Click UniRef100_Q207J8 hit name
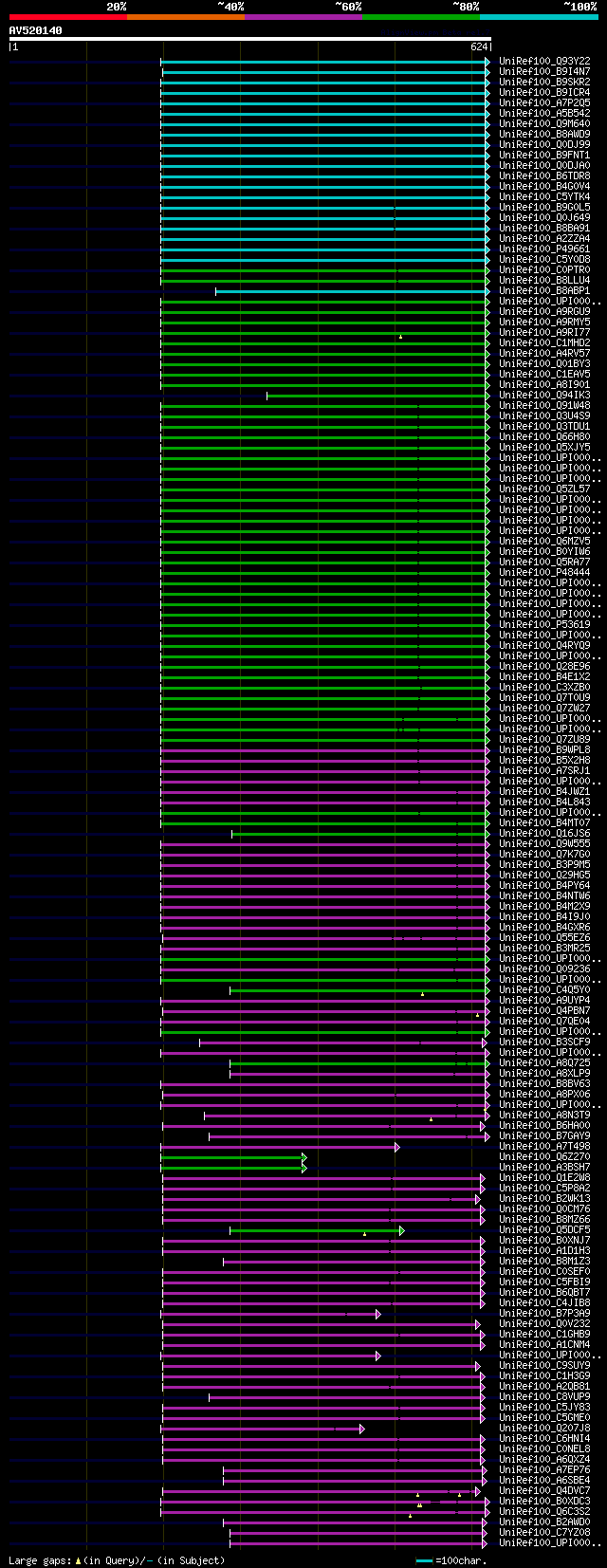This screenshot has height=1568, width=607. point(544,1428)
